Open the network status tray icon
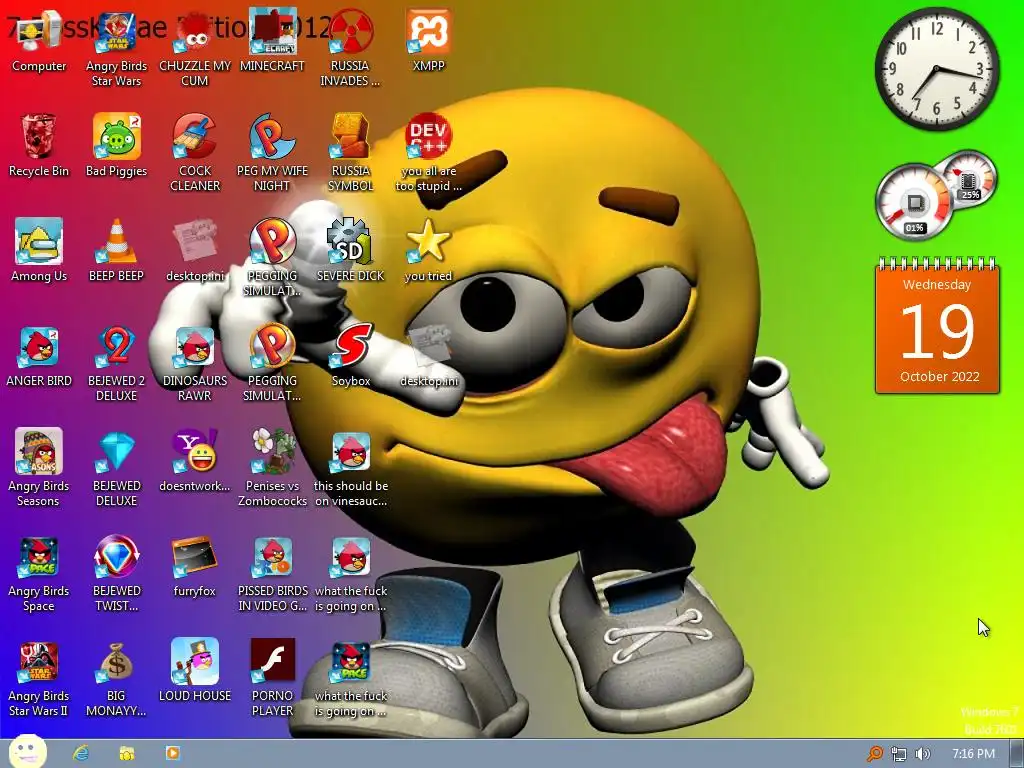Viewport: 1024px width, 768px height. (x=899, y=754)
